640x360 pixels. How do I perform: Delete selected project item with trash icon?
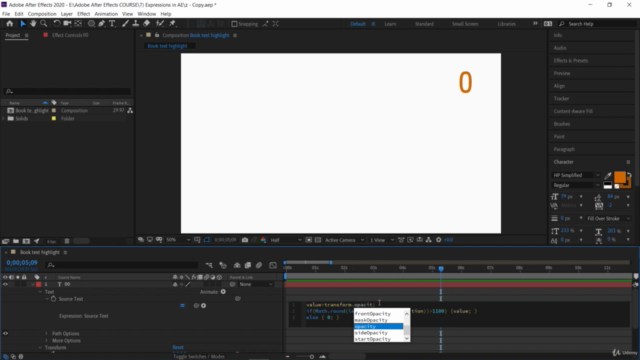point(67,241)
